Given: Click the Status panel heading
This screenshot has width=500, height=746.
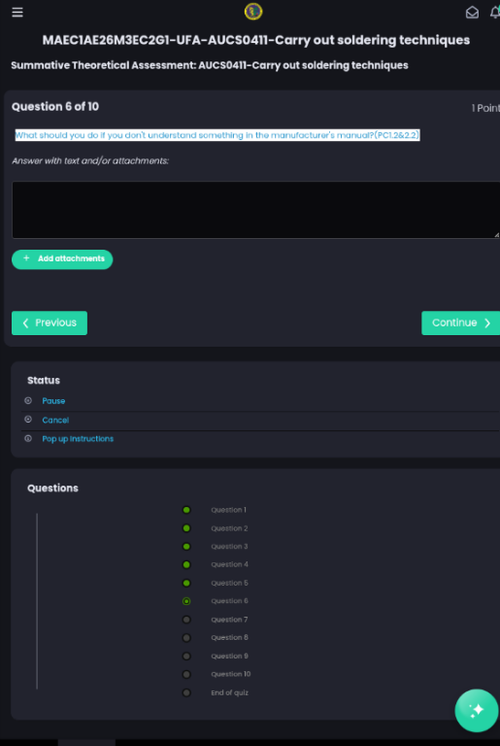Looking at the screenshot, I should pos(44,381).
